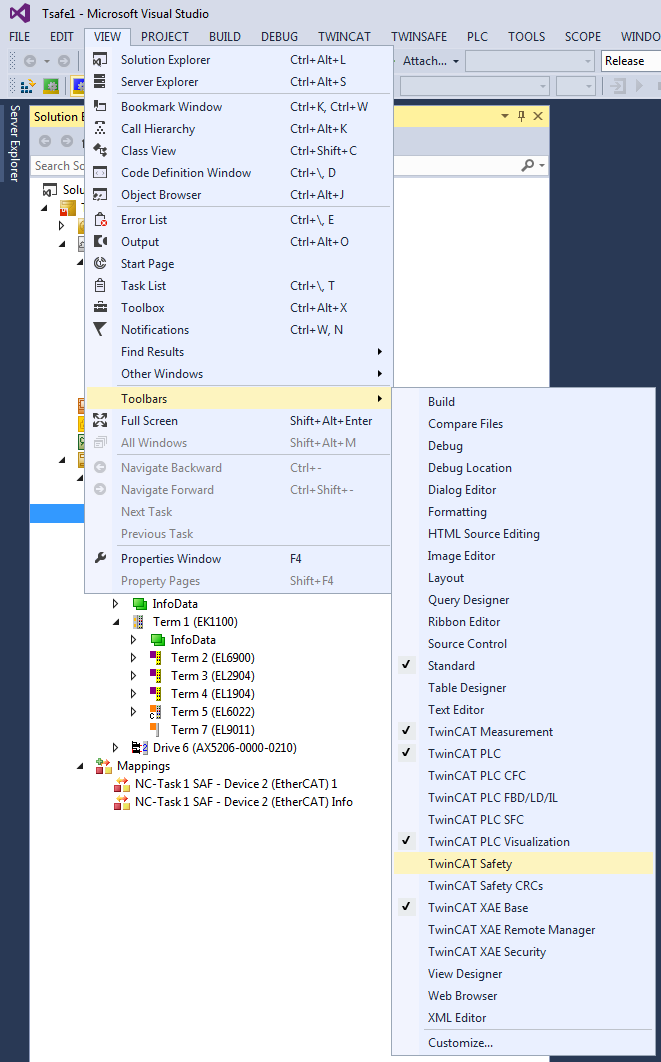Click Customize... in the Toolbars submenu

pyautogui.click(x=460, y=1043)
